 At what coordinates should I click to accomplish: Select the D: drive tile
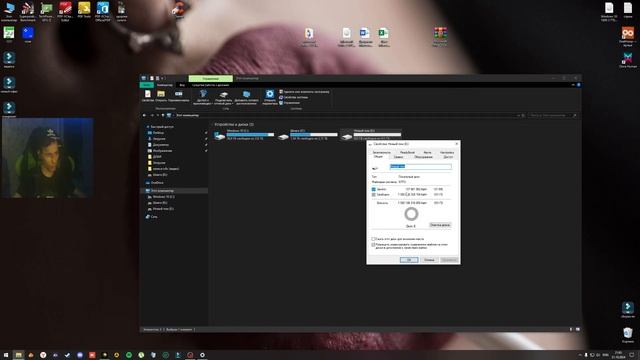[309, 135]
